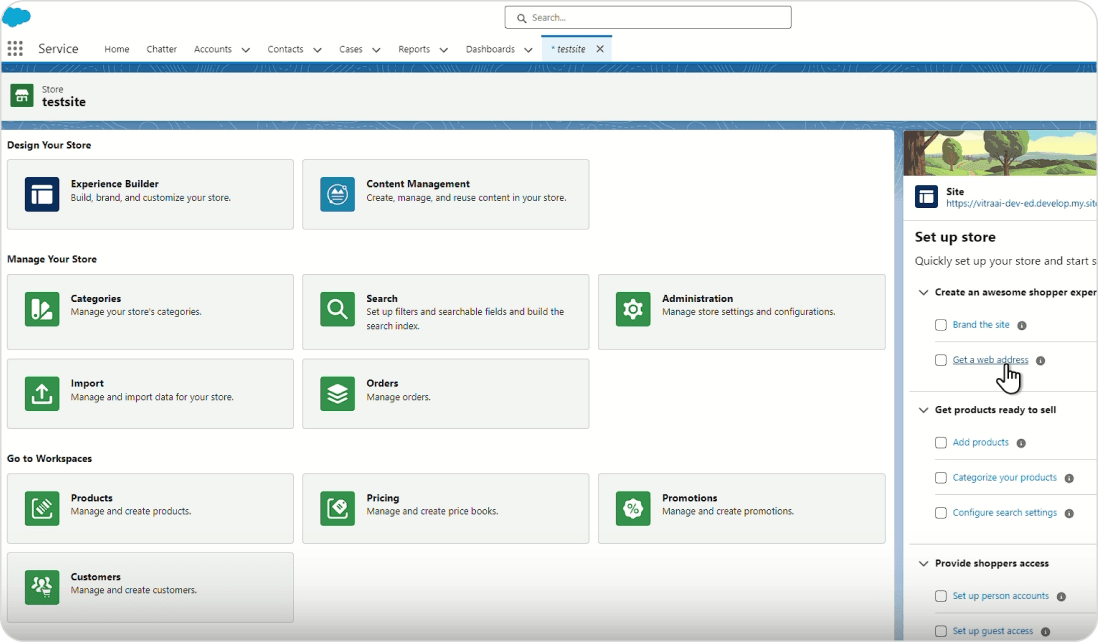Open the Accounts tab dropdown arrow
The height and width of the screenshot is (642, 1098).
(x=246, y=50)
